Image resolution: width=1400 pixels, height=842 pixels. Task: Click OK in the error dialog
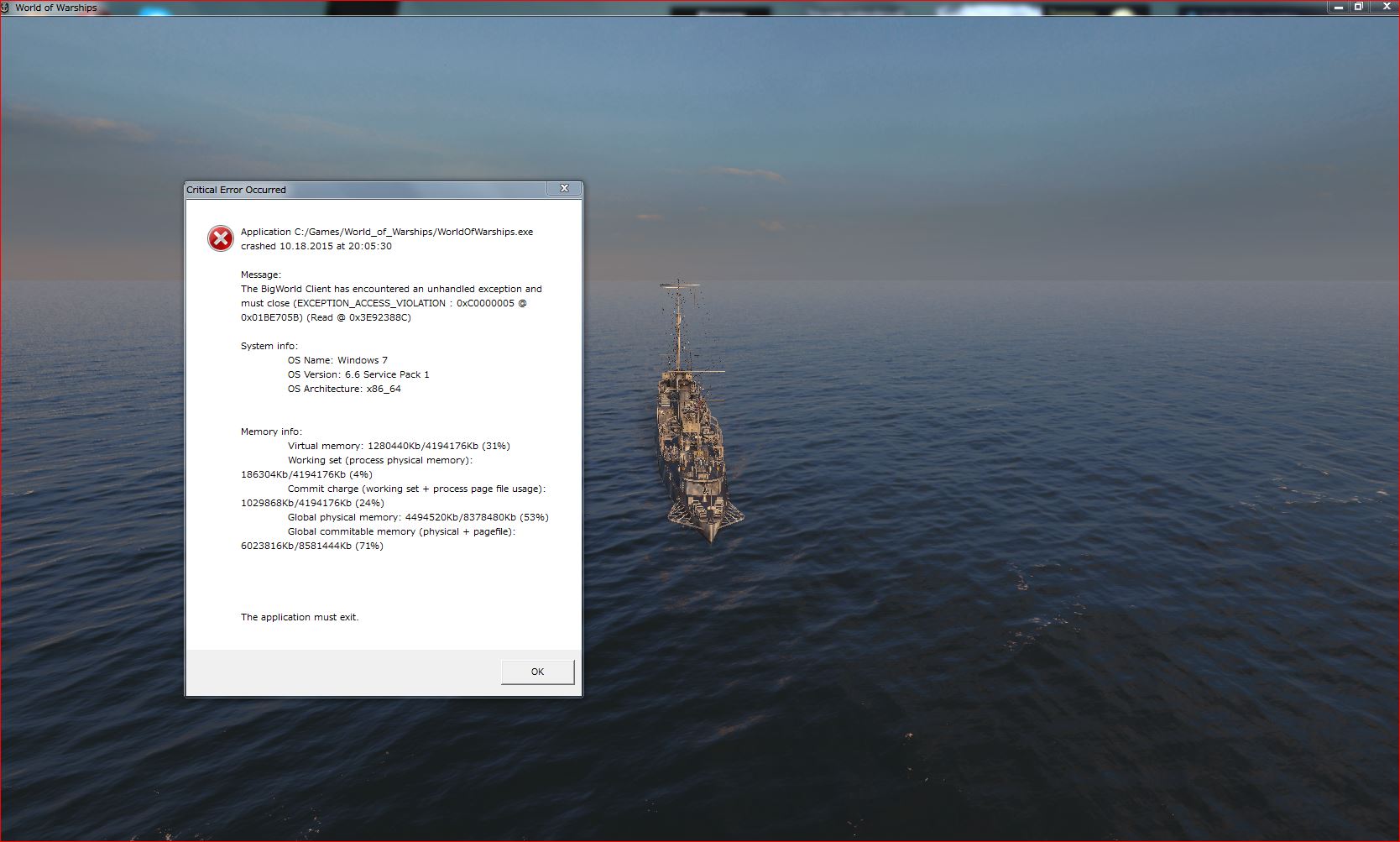pyautogui.click(x=537, y=672)
